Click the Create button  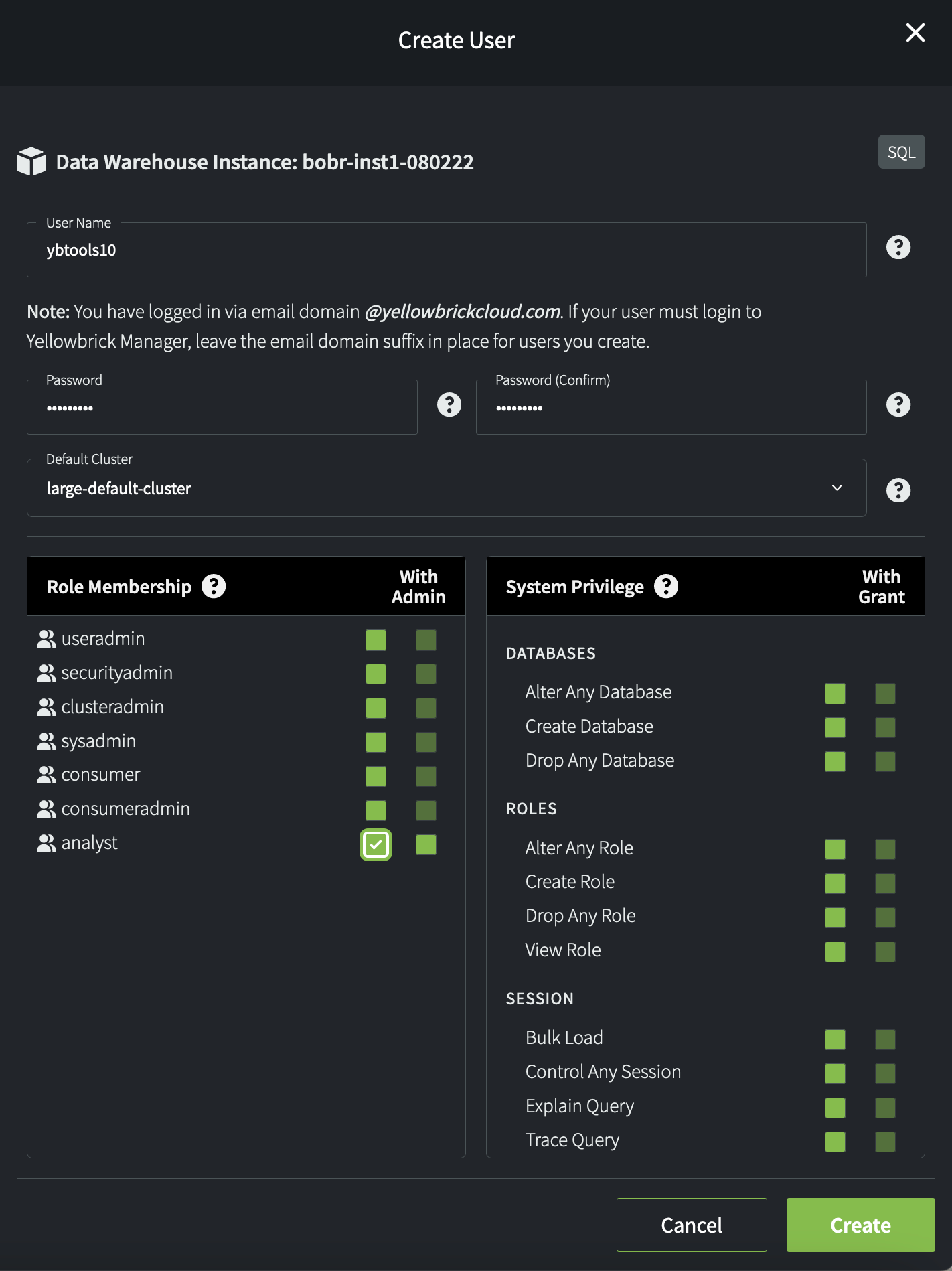860,1225
